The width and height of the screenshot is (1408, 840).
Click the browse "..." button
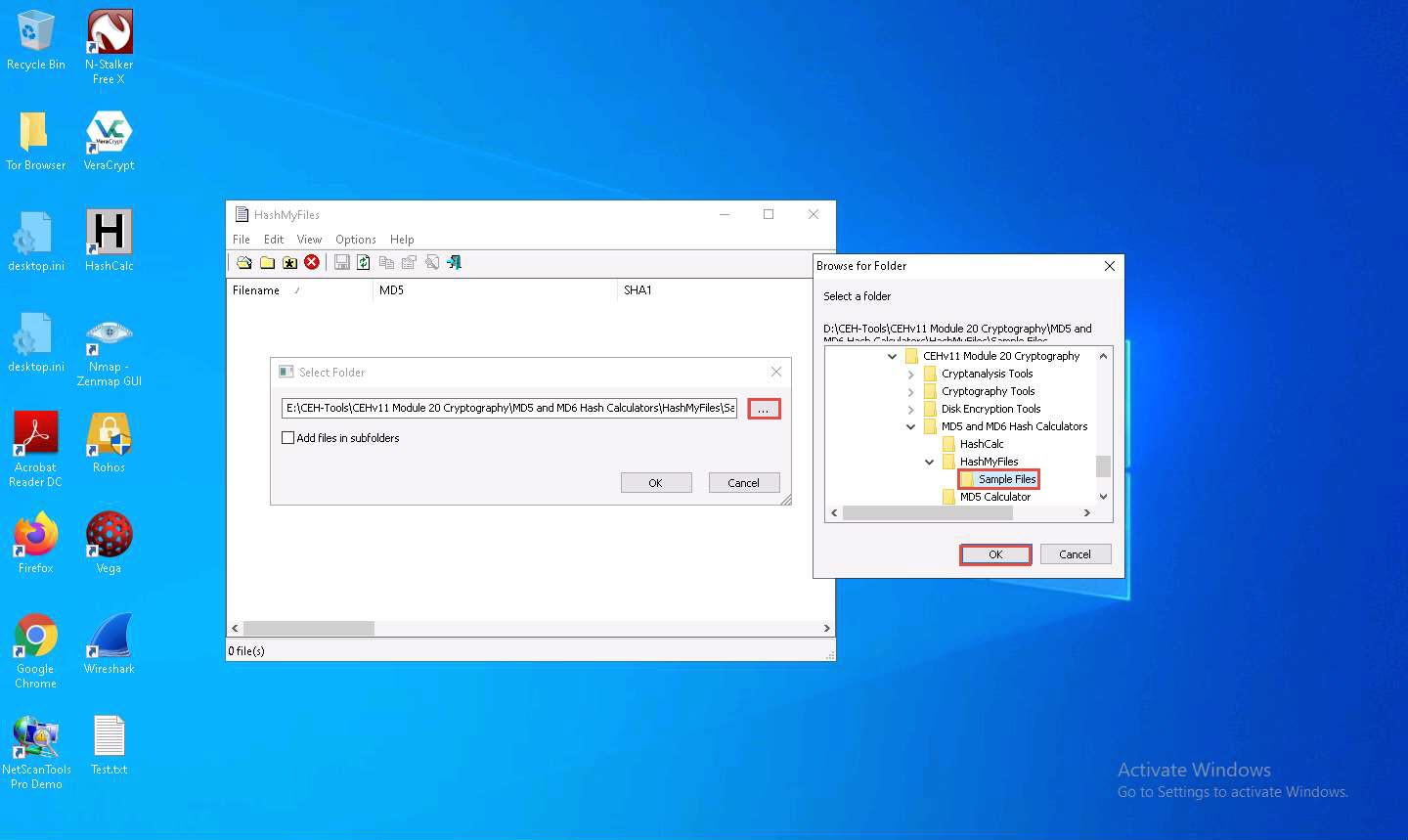point(764,409)
